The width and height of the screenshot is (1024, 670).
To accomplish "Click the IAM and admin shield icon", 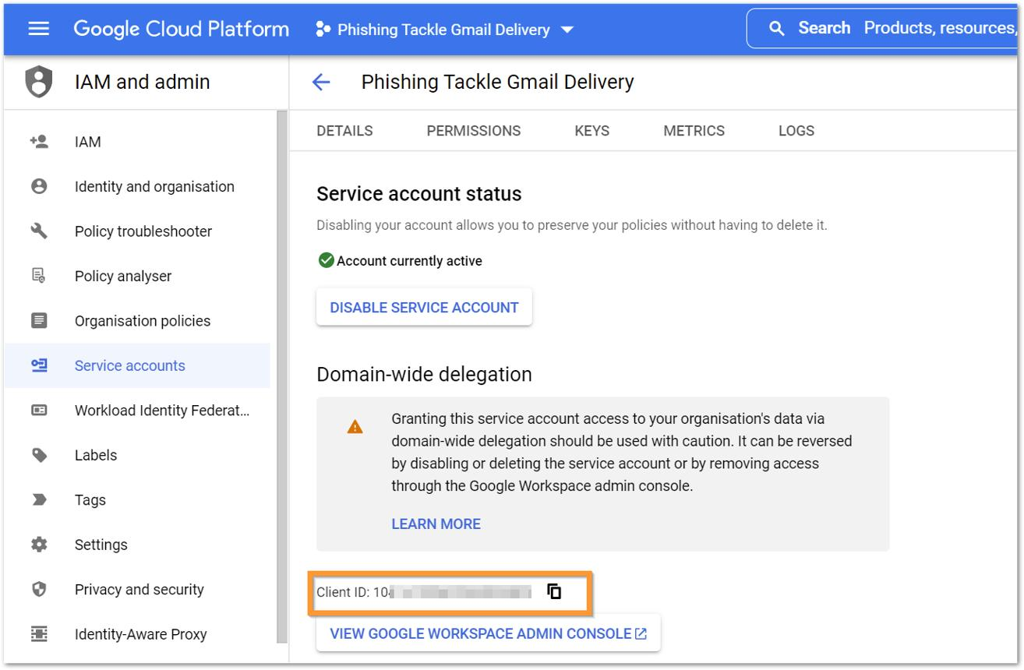I will [39, 82].
